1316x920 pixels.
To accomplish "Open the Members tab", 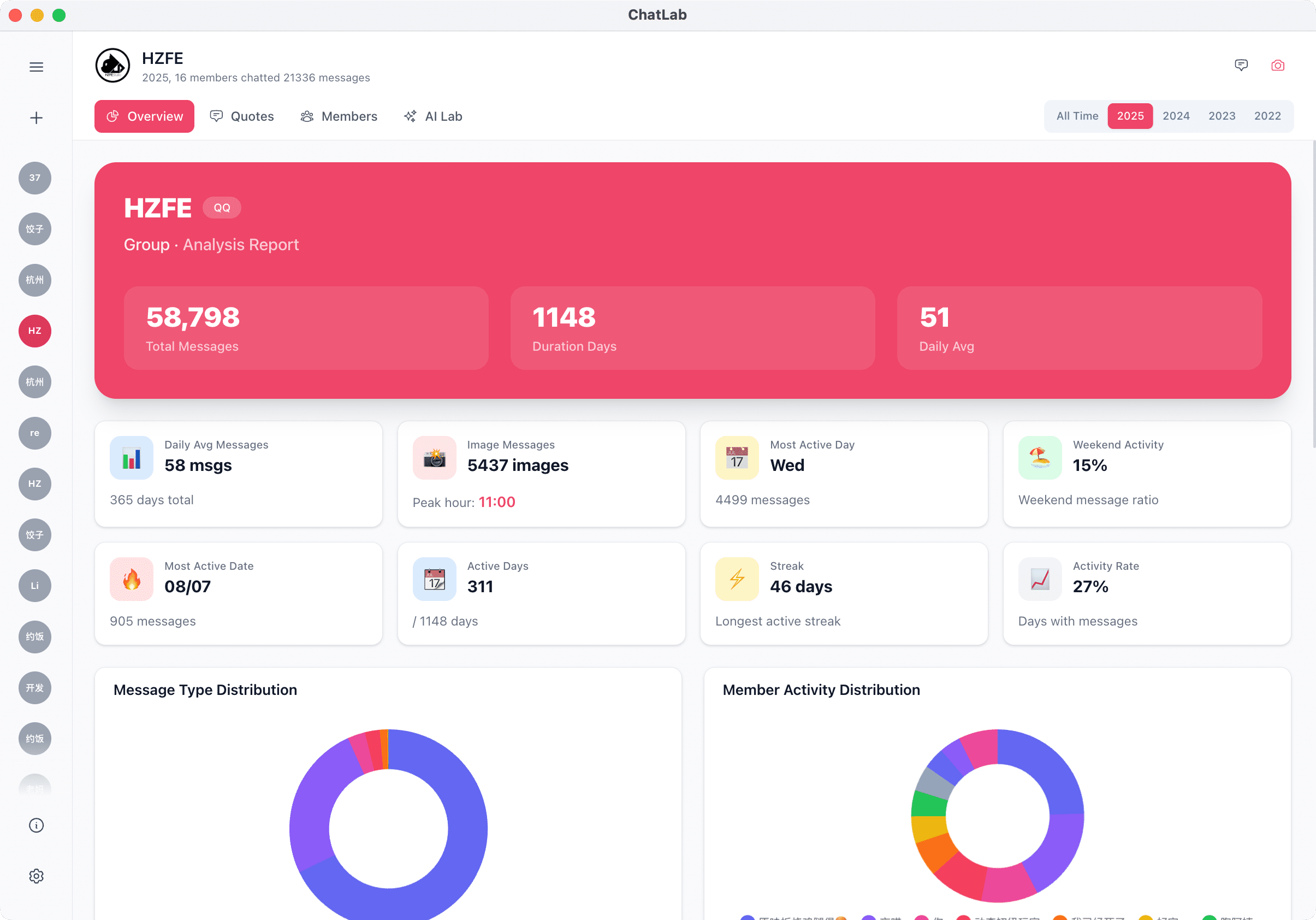I will click(x=339, y=116).
